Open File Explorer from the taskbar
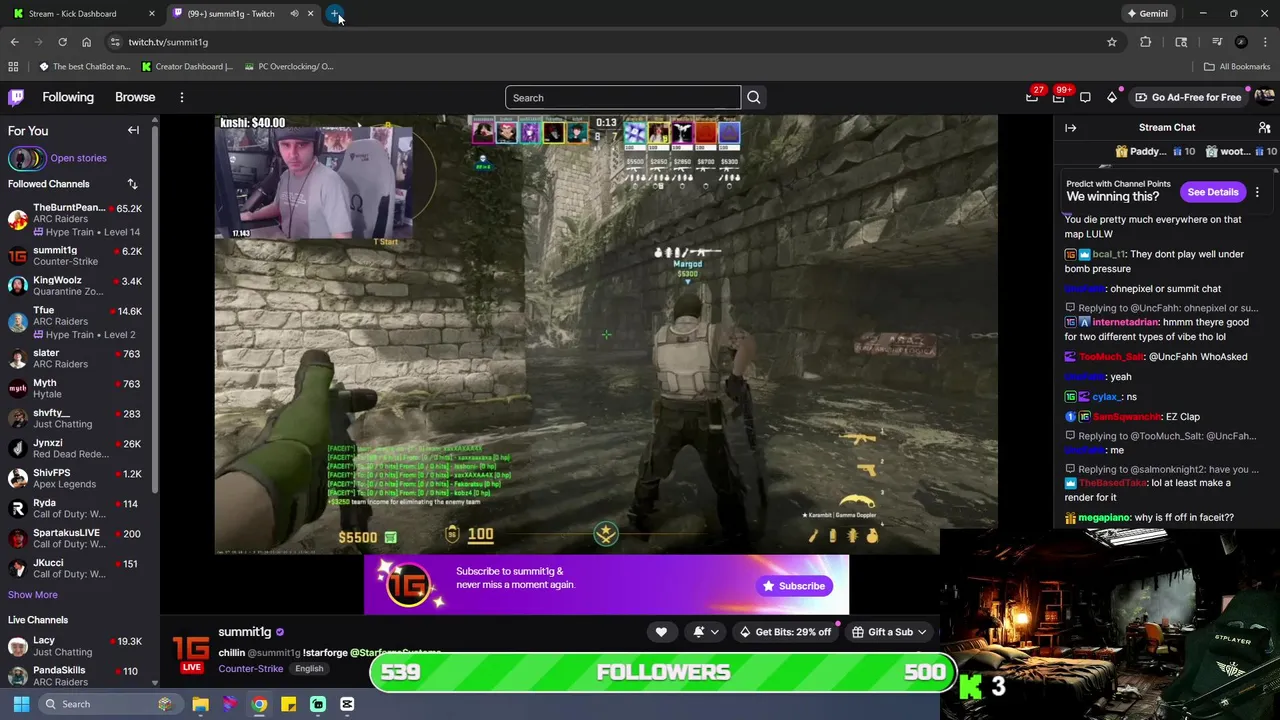The width and height of the screenshot is (1280, 720). pyautogui.click(x=200, y=704)
